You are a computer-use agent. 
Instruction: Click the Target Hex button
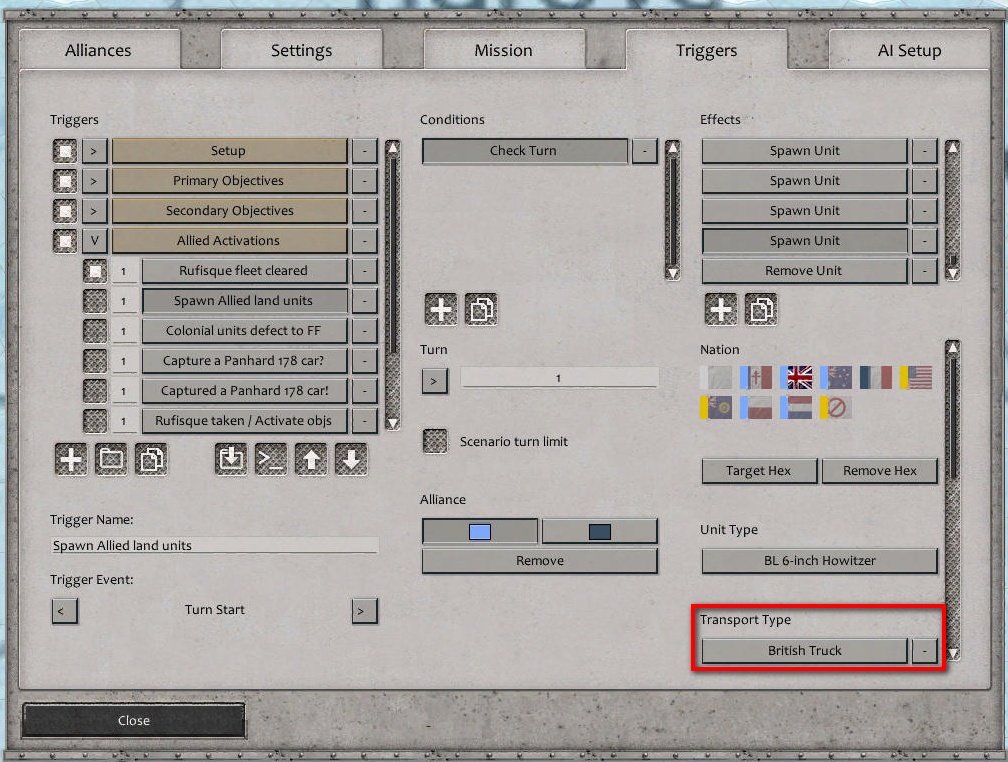click(x=759, y=471)
